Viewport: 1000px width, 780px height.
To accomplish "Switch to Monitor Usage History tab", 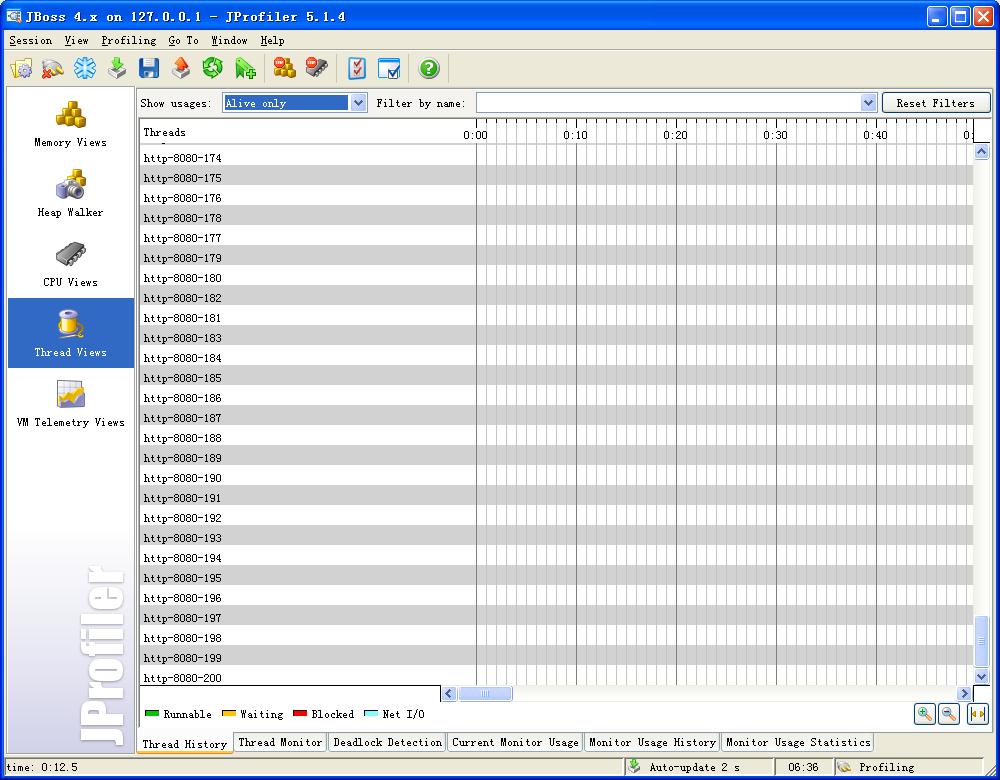I will [x=652, y=742].
